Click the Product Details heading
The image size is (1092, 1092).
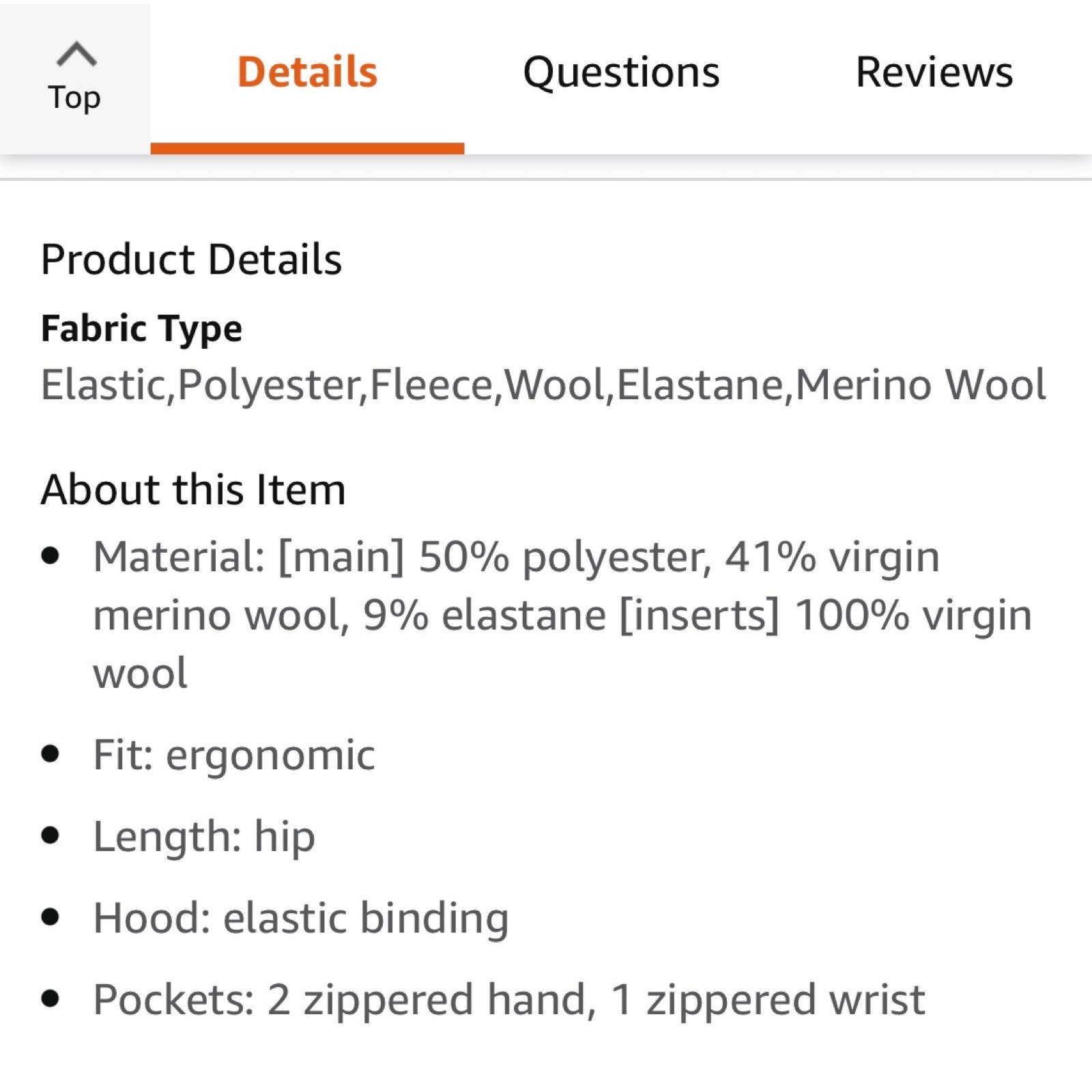191,259
